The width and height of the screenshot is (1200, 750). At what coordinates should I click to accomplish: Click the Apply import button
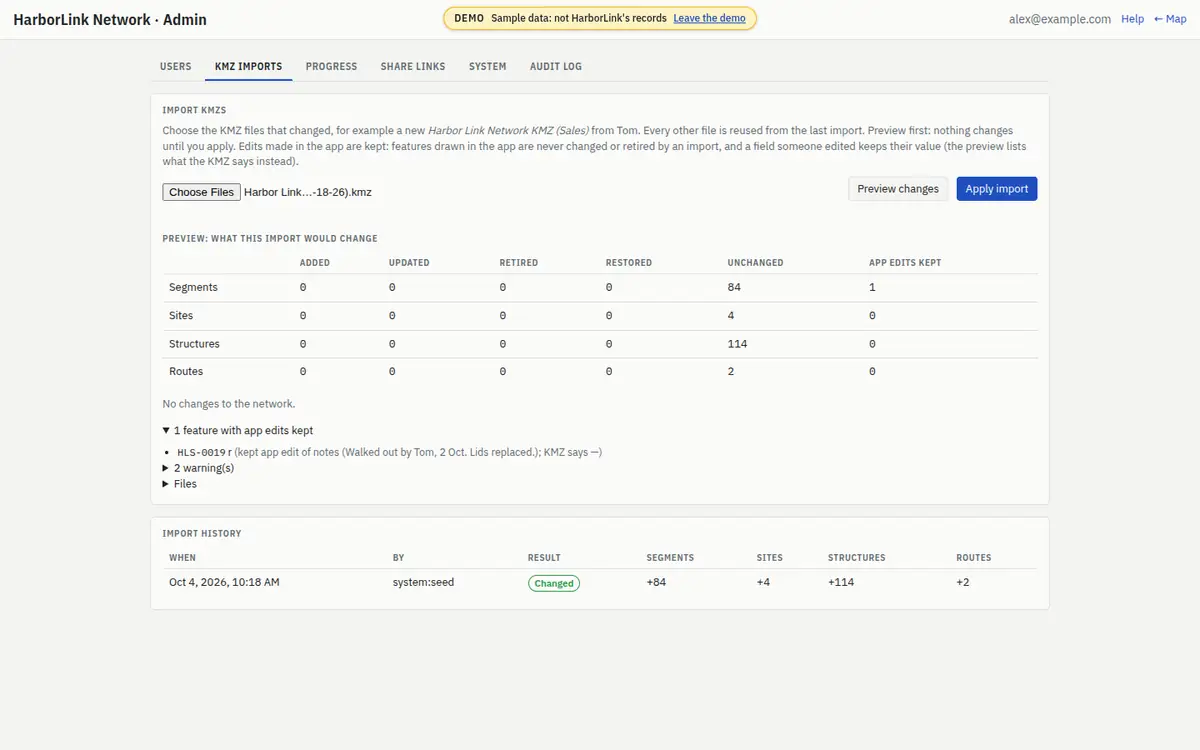click(x=996, y=189)
